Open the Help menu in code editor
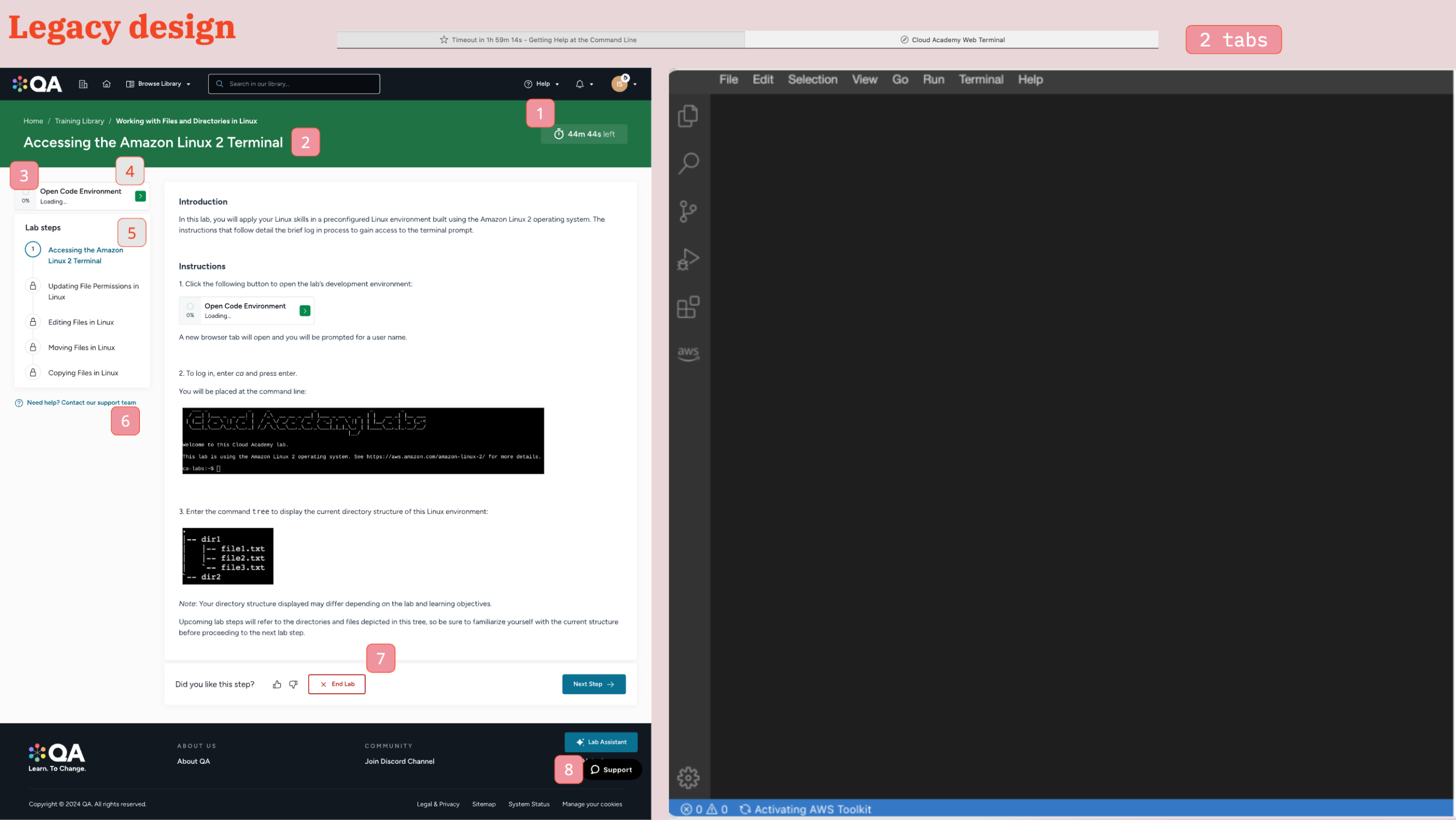 click(x=1030, y=80)
